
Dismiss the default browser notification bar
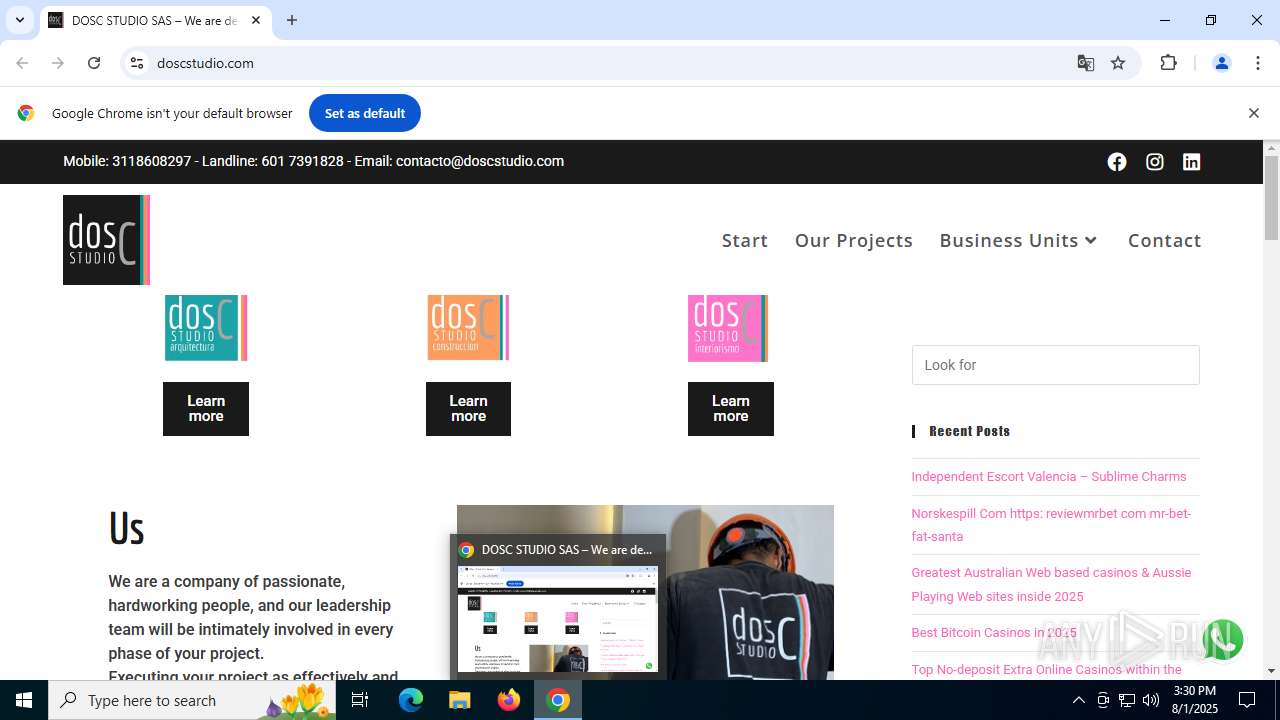click(x=1253, y=113)
